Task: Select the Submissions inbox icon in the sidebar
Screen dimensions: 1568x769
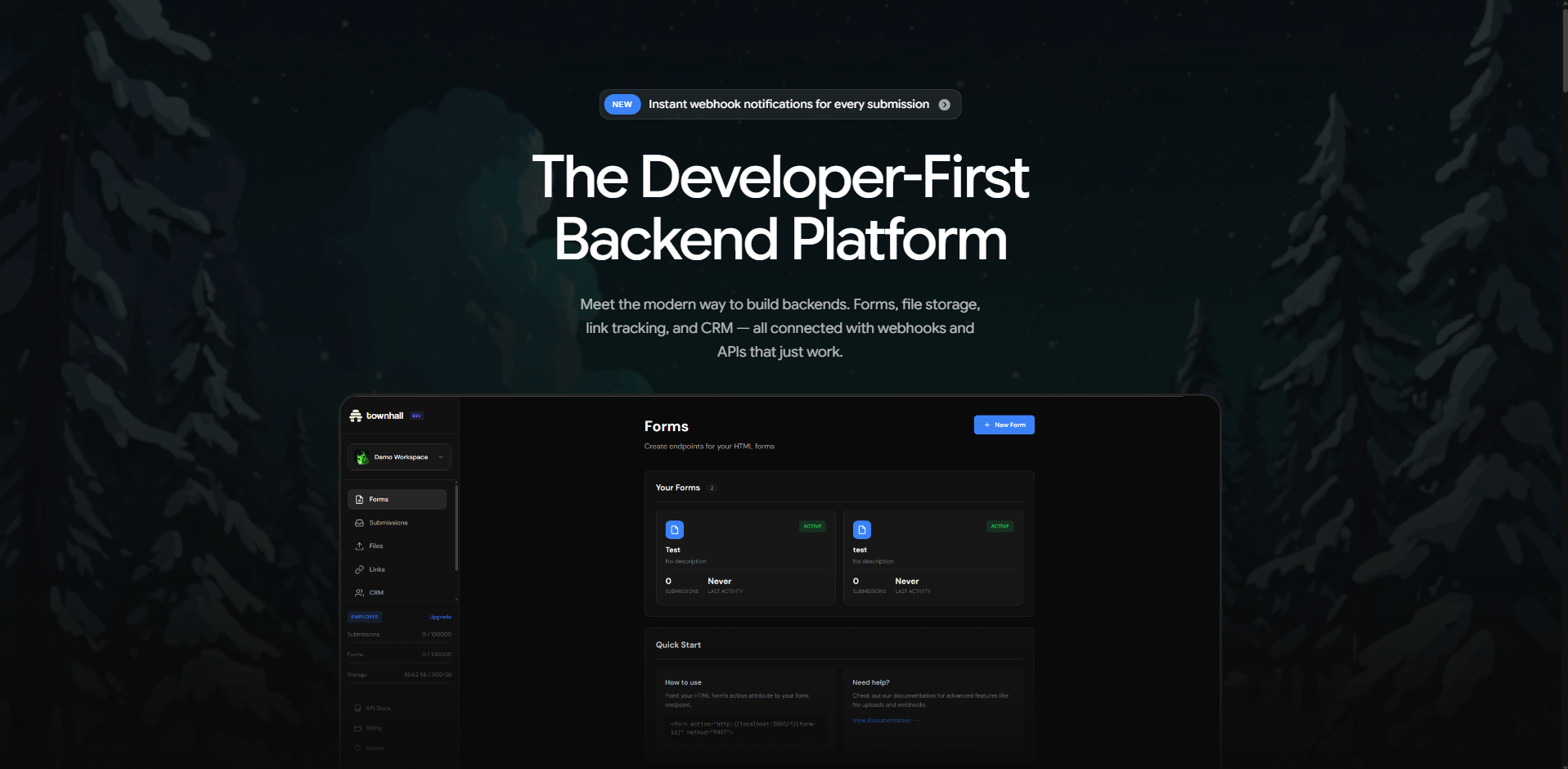Action: (360, 522)
